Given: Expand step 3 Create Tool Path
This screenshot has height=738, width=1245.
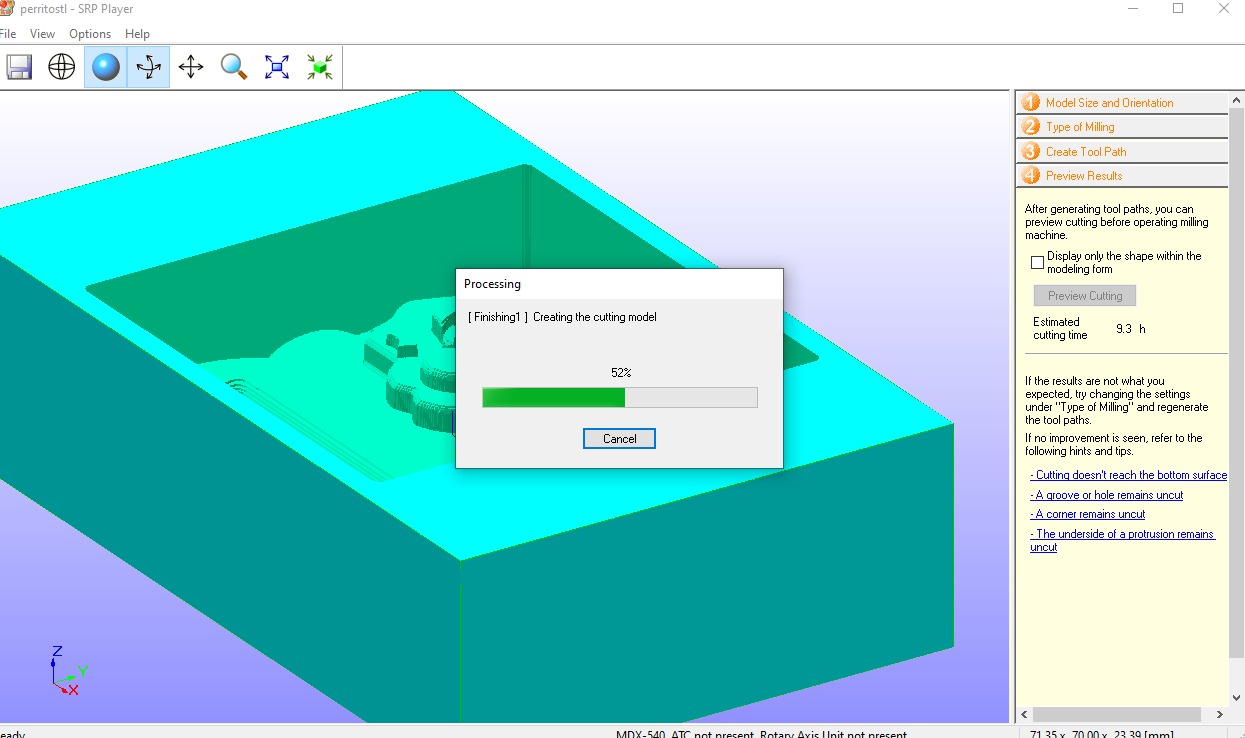Looking at the screenshot, I should [1123, 151].
